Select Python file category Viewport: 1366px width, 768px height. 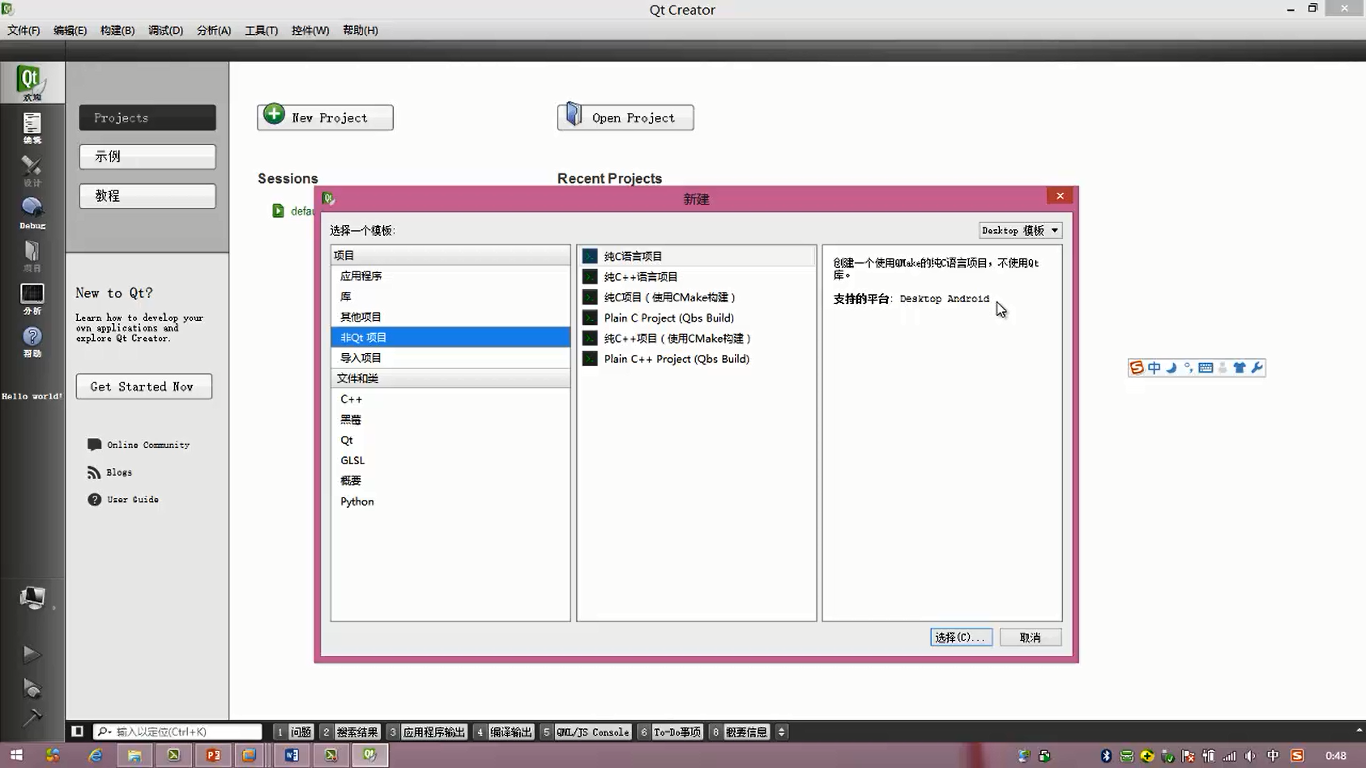pos(450,501)
